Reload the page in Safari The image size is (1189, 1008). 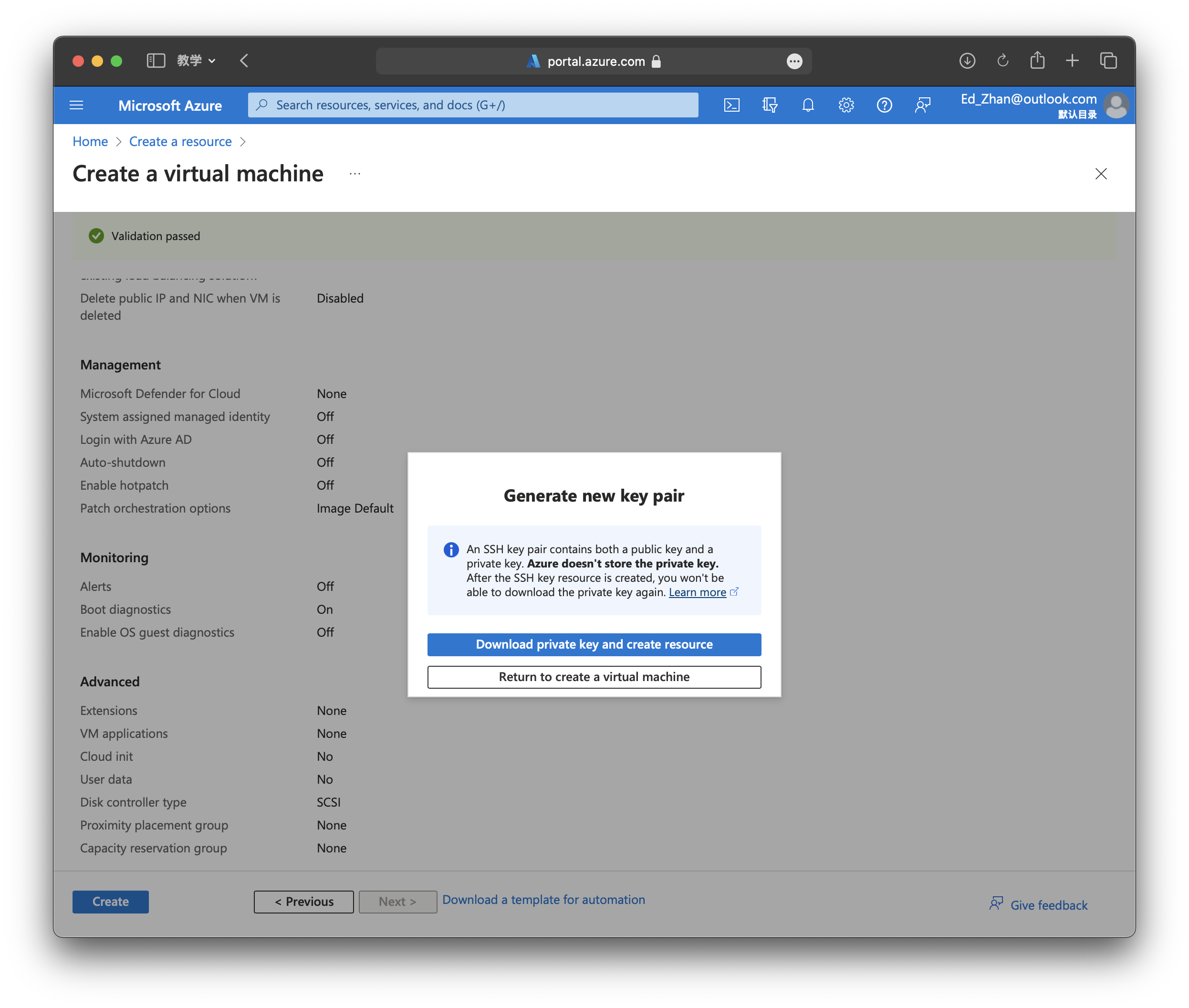pyautogui.click(x=1003, y=61)
